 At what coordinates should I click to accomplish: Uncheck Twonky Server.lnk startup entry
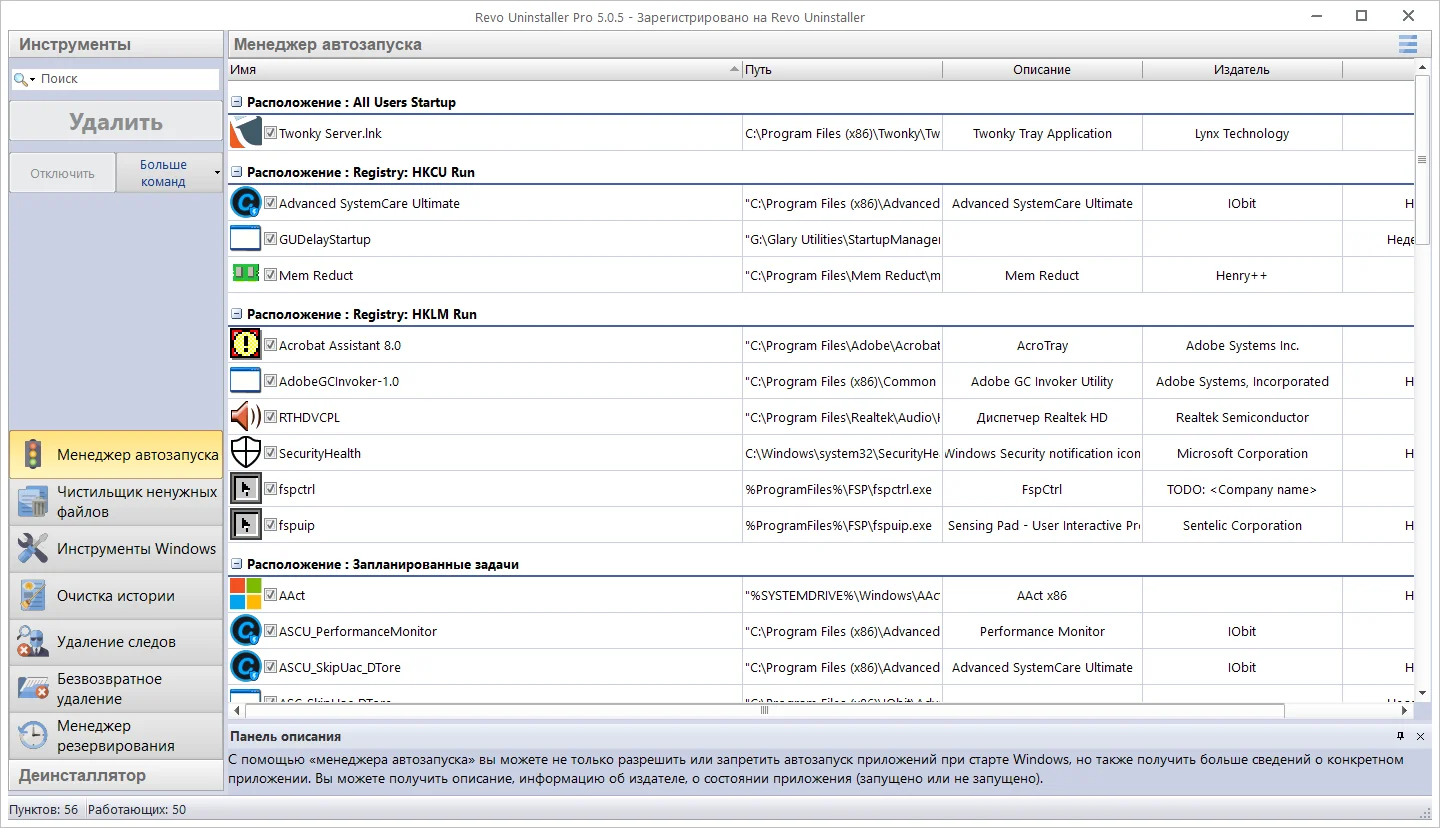pos(270,132)
